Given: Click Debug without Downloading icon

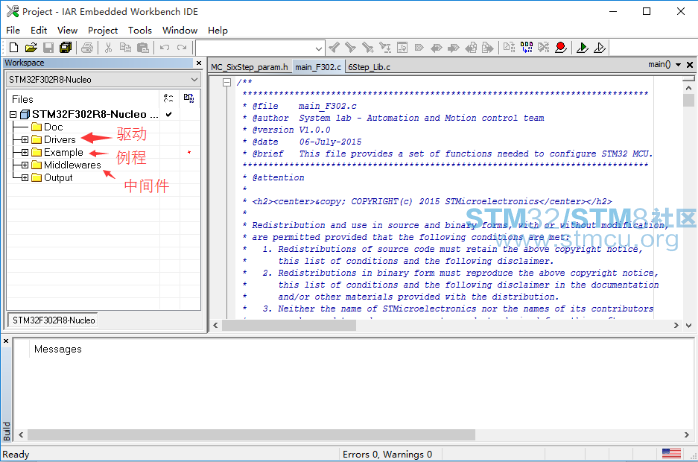Looking at the screenshot, I should point(600,48).
